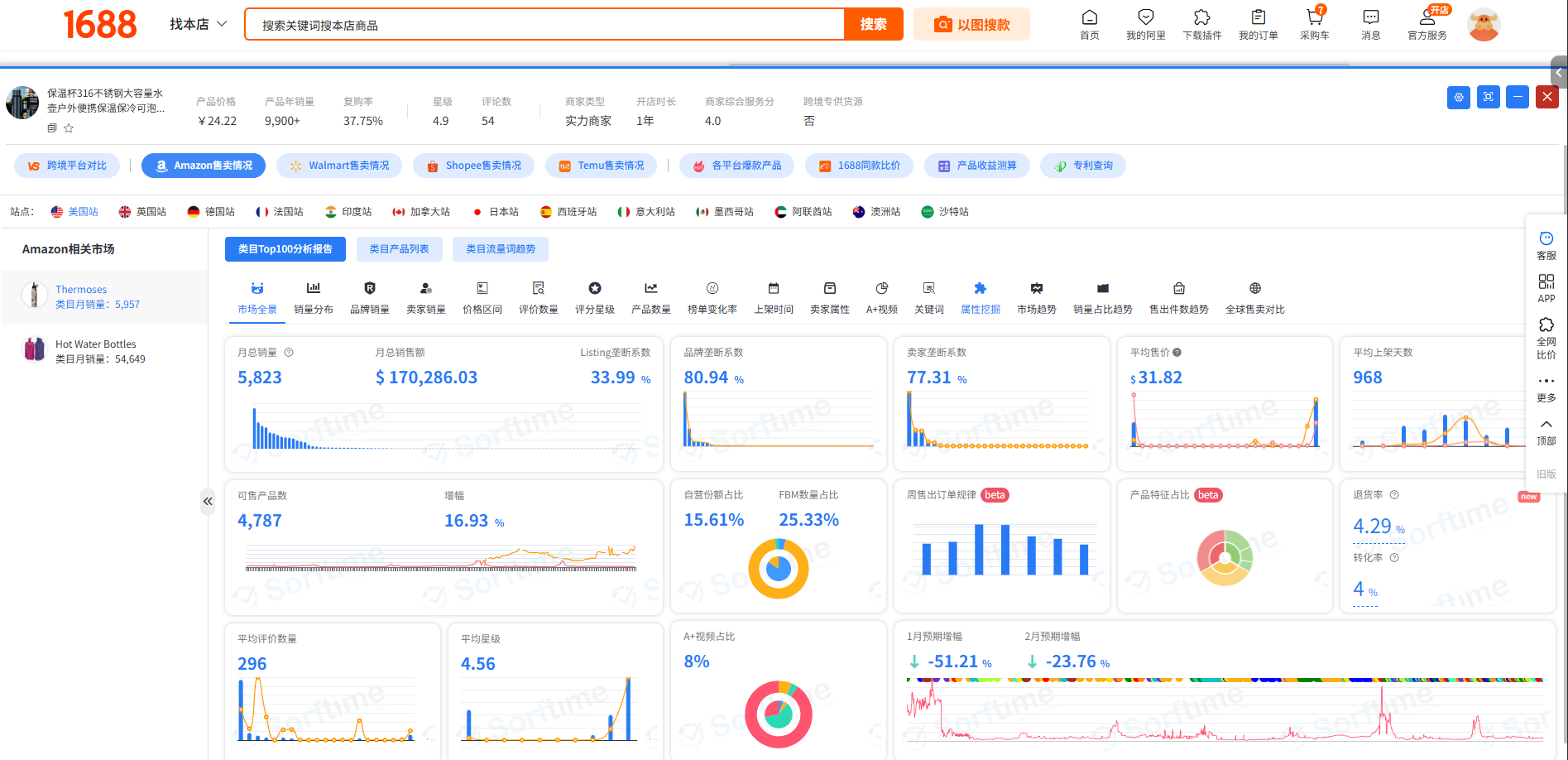Switch to the Walmart售卖情况 tab
Viewport: 1568px width, 760px height.
pyautogui.click(x=339, y=166)
